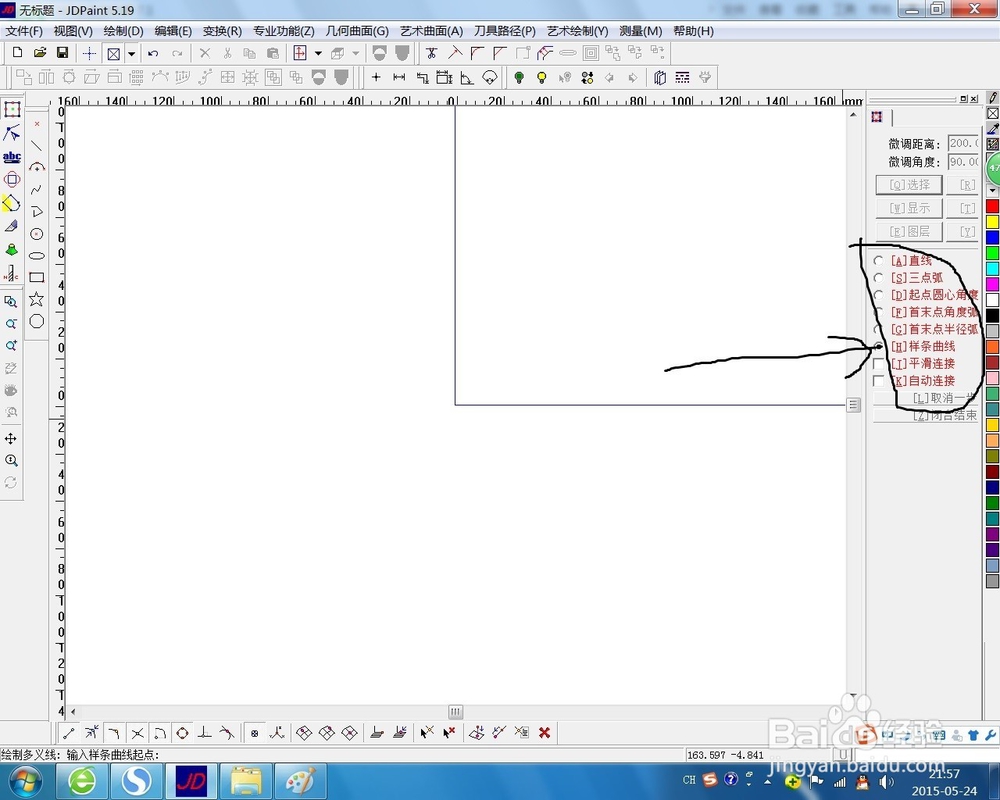Open Internet Explorer from the taskbar
Image resolution: width=1000 pixels, height=800 pixels.
click(82, 781)
